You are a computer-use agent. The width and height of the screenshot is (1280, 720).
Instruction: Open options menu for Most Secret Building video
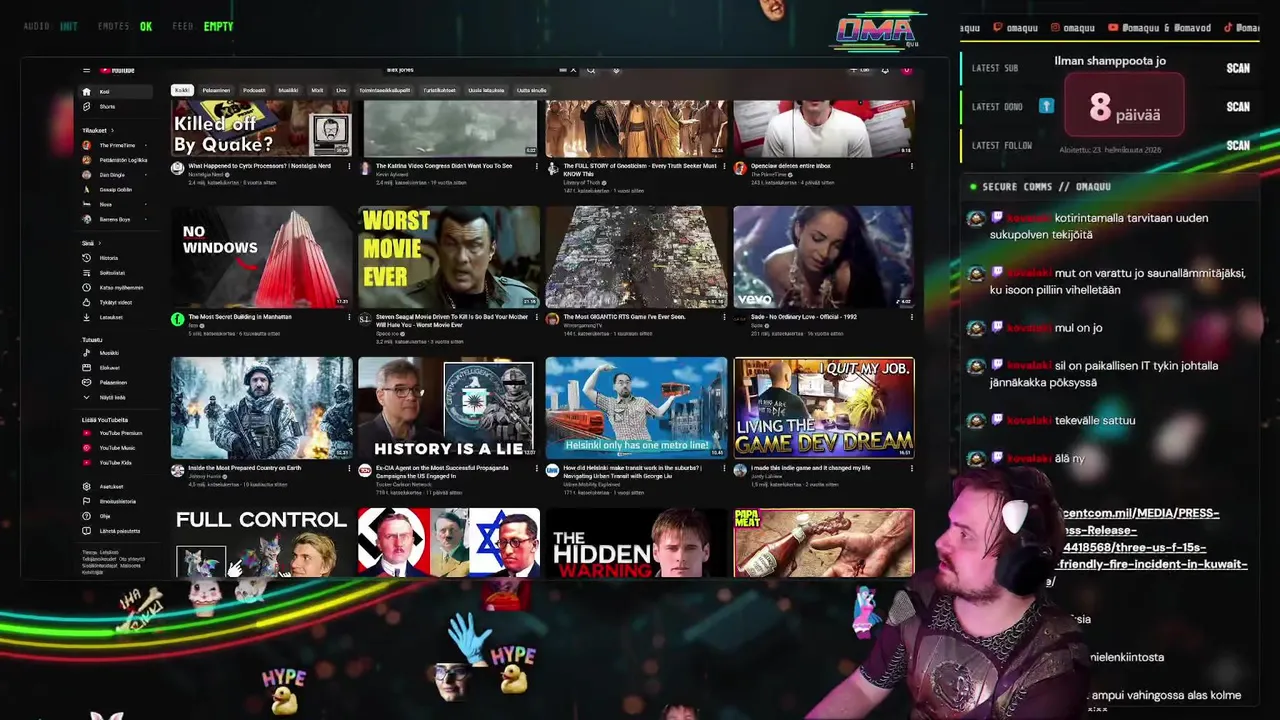pyautogui.click(x=349, y=318)
